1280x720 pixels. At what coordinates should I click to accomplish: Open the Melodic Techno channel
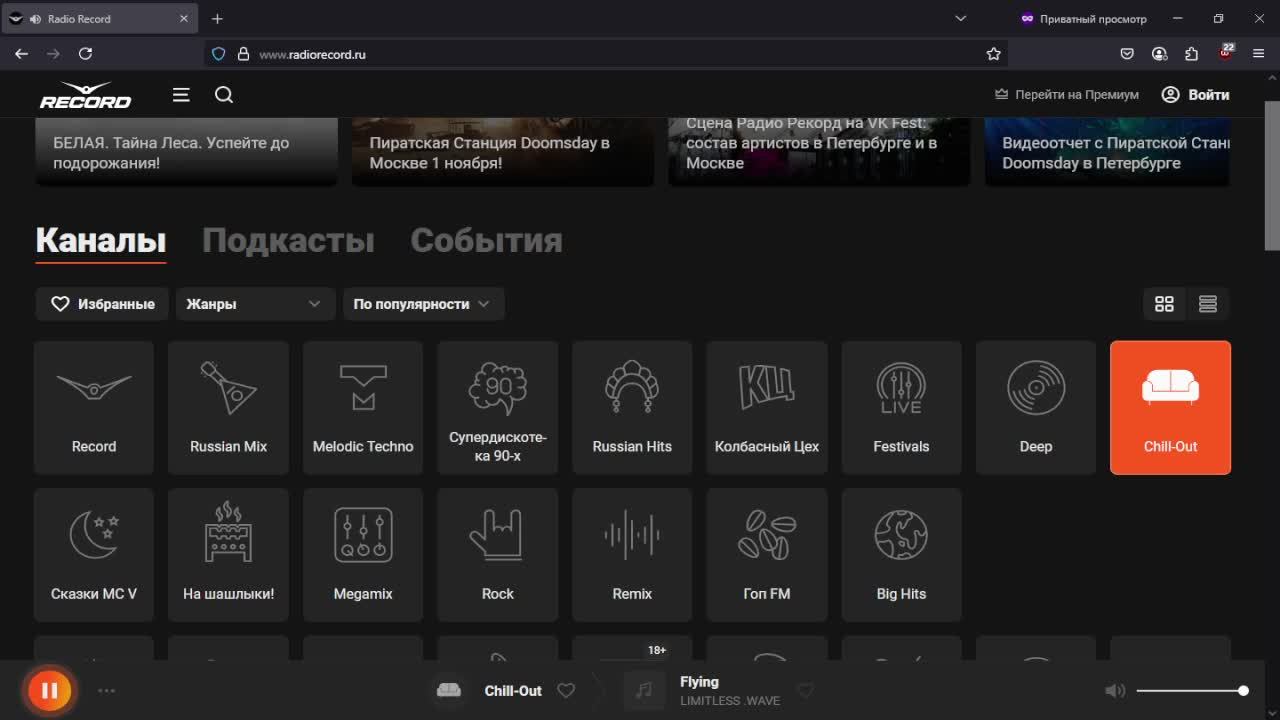(363, 408)
